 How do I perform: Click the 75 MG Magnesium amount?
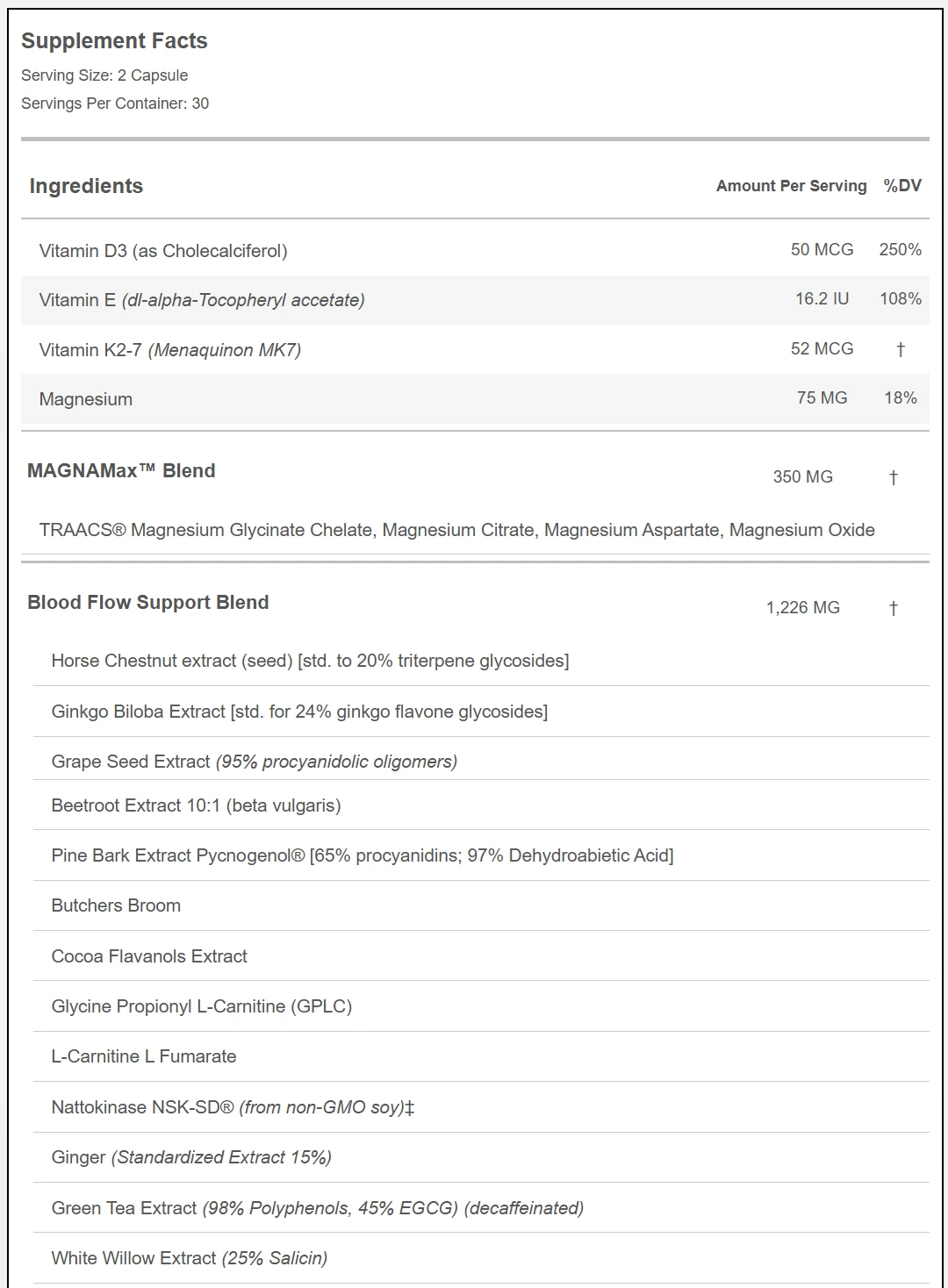pyautogui.click(x=822, y=398)
